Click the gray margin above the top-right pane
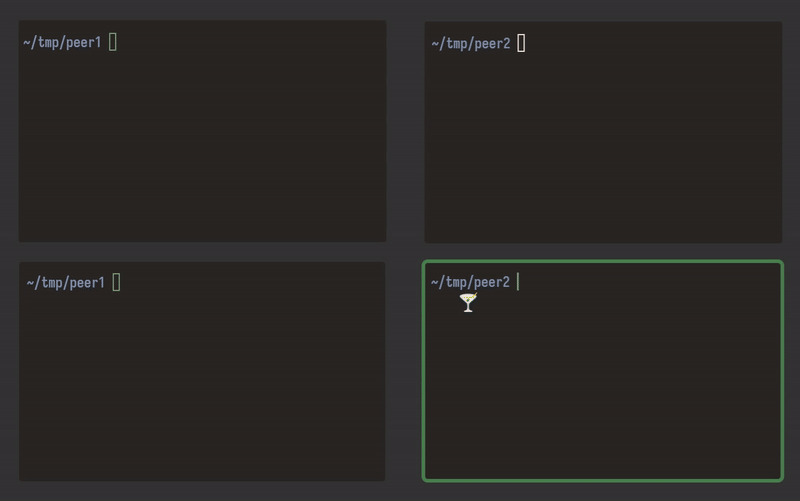This screenshot has height=501, width=800. pyautogui.click(x=603, y=10)
